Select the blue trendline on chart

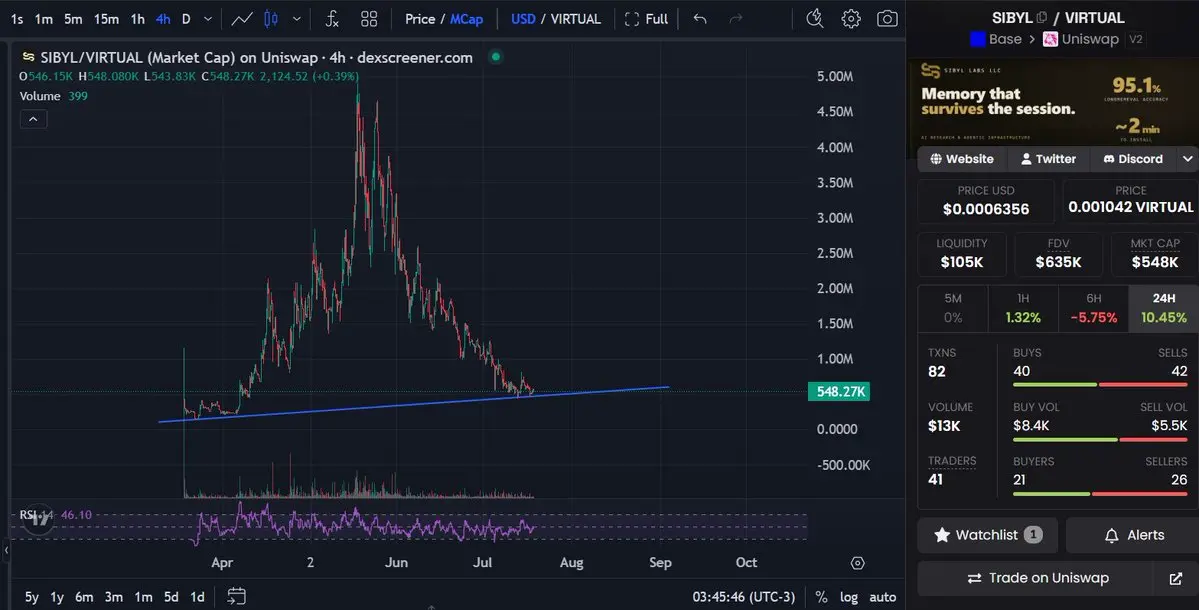[413, 404]
